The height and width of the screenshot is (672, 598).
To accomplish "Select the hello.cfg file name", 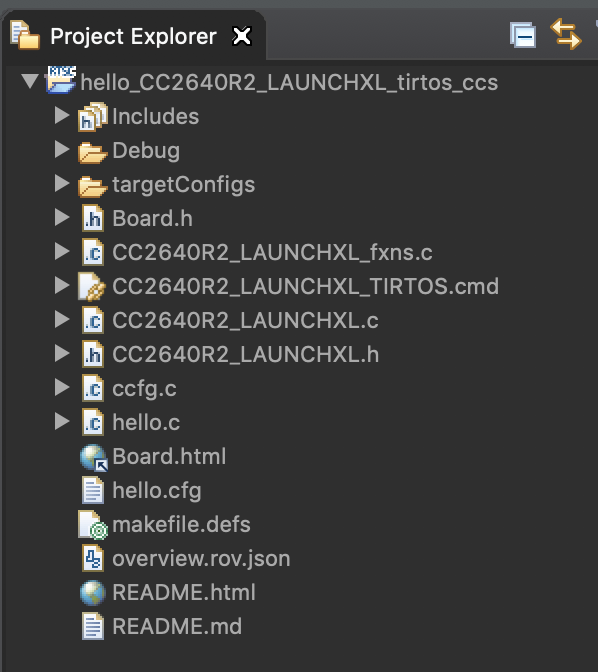I will click(x=157, y=491).
